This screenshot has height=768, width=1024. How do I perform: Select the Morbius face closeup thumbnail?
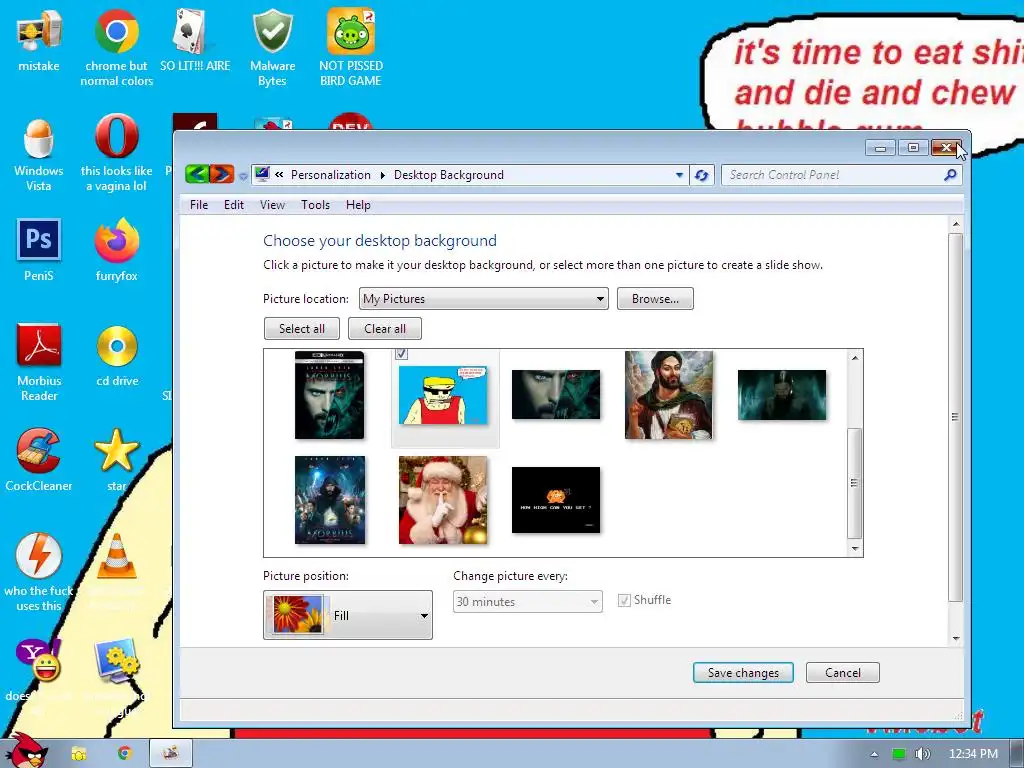[x=556, y=394]
